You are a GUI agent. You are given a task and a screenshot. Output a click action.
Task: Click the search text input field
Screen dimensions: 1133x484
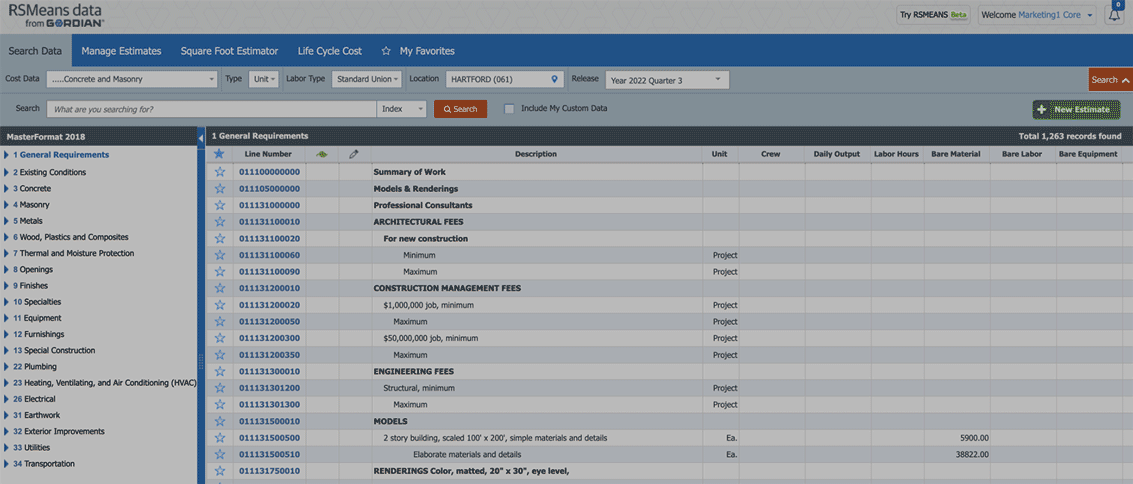pos(212,109)
